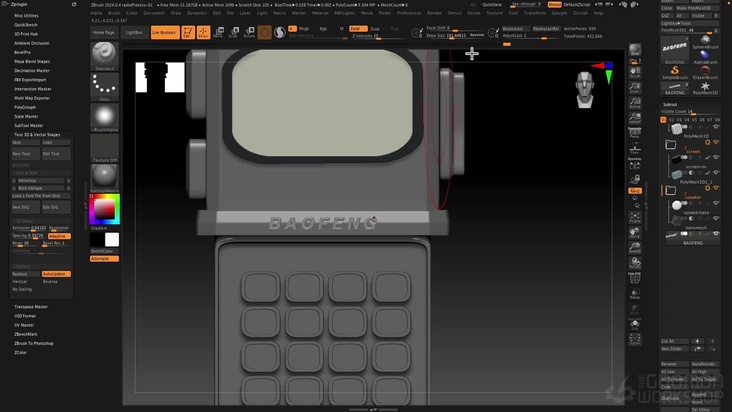Image resolution: width=732 pixels, height=412 pixels.
Task: Click the Home Page button
Action: point(104,32)
